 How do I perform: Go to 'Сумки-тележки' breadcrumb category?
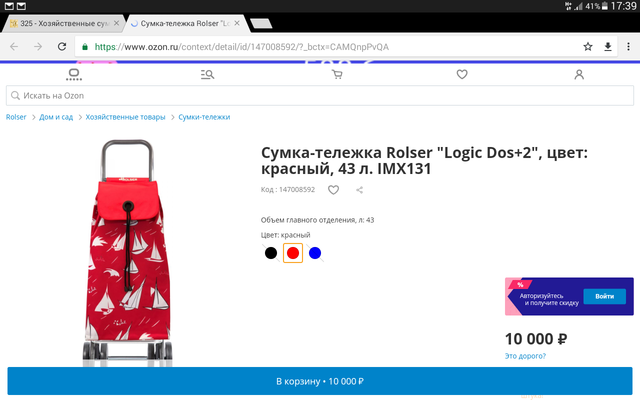point(204,117)
